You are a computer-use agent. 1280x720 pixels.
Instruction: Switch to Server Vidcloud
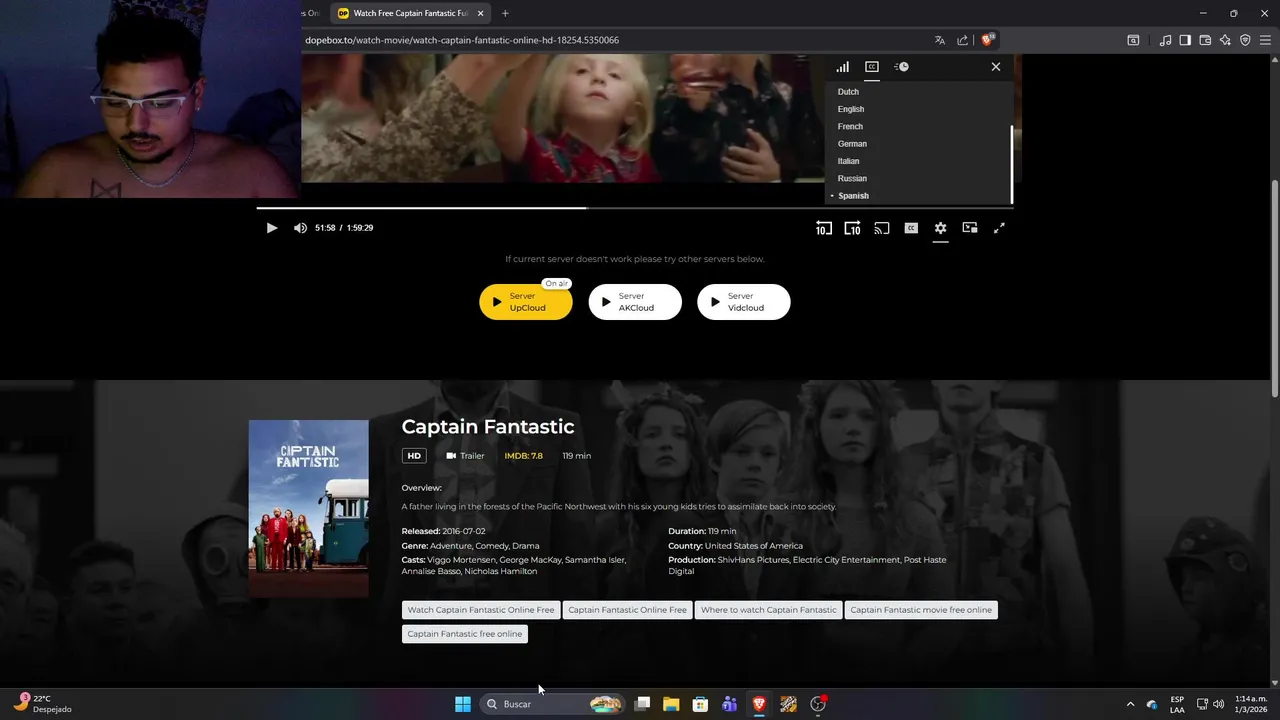pyautogui.click(x=744, y=302)
